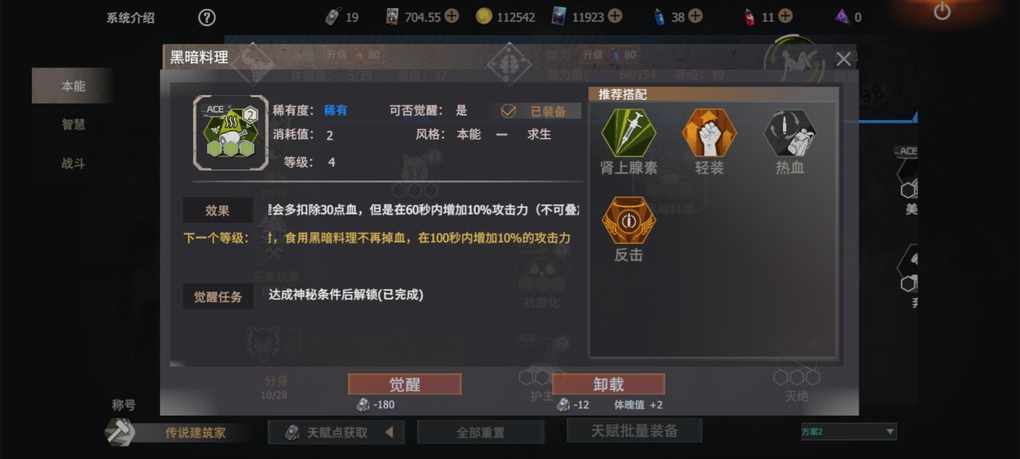
Task: Toggle the 已装备 equipped checkmark
Action: tap(508, 111)
